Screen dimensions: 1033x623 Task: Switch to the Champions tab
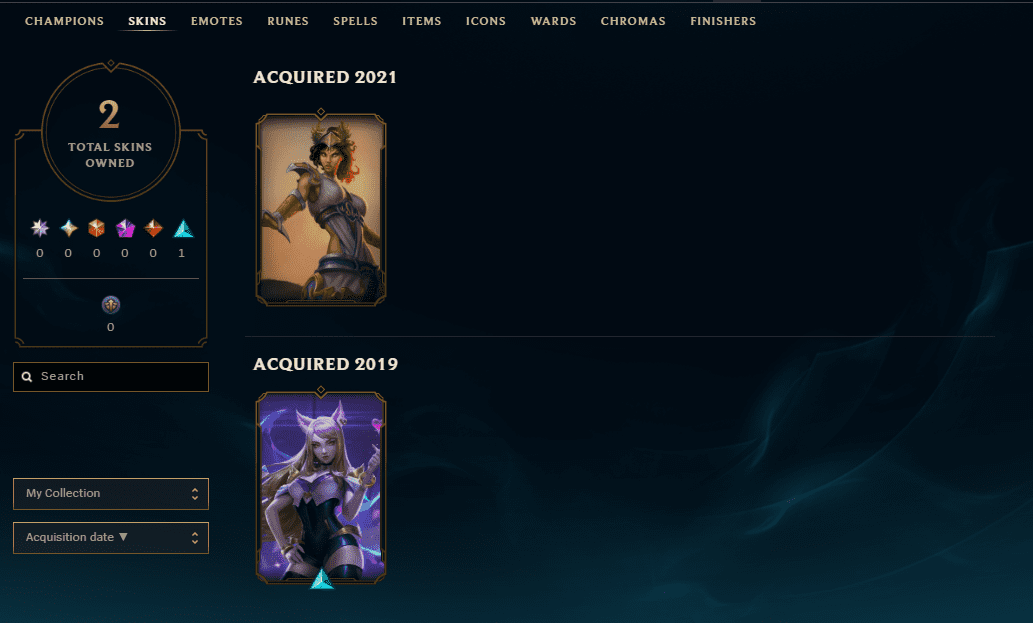coord(65,21)
